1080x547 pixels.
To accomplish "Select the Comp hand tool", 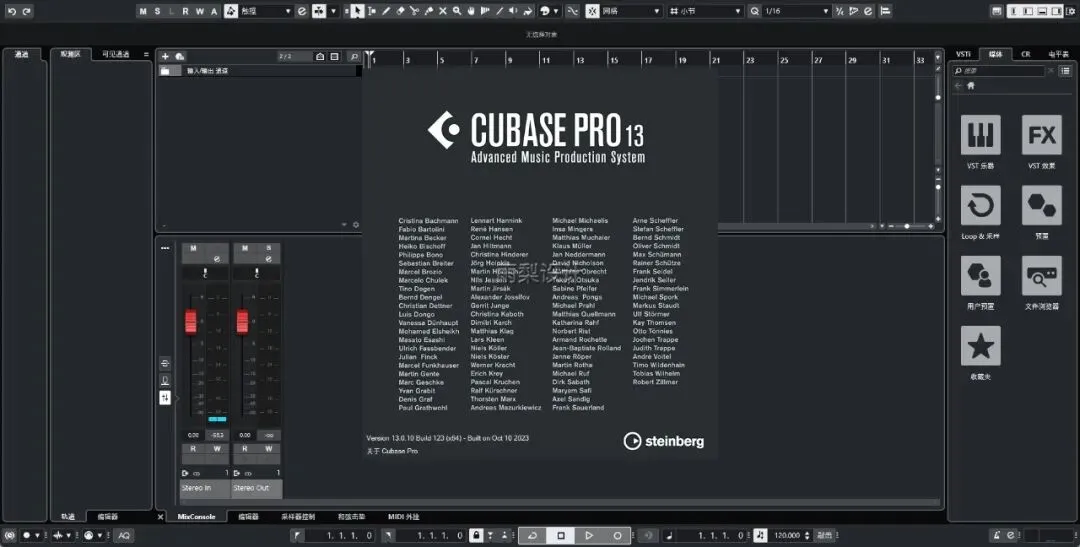I will (x=472, y=11).
